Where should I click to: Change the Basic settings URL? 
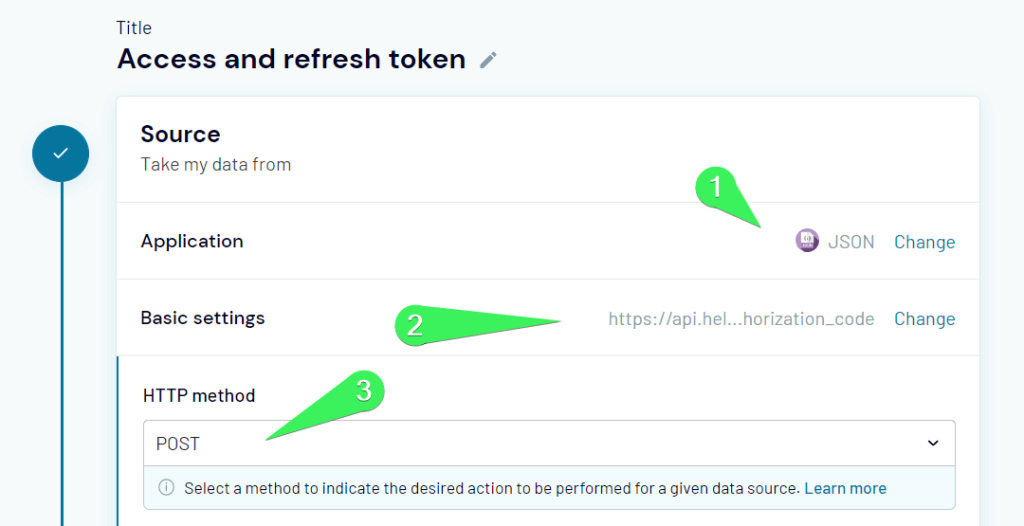(925, 319)
